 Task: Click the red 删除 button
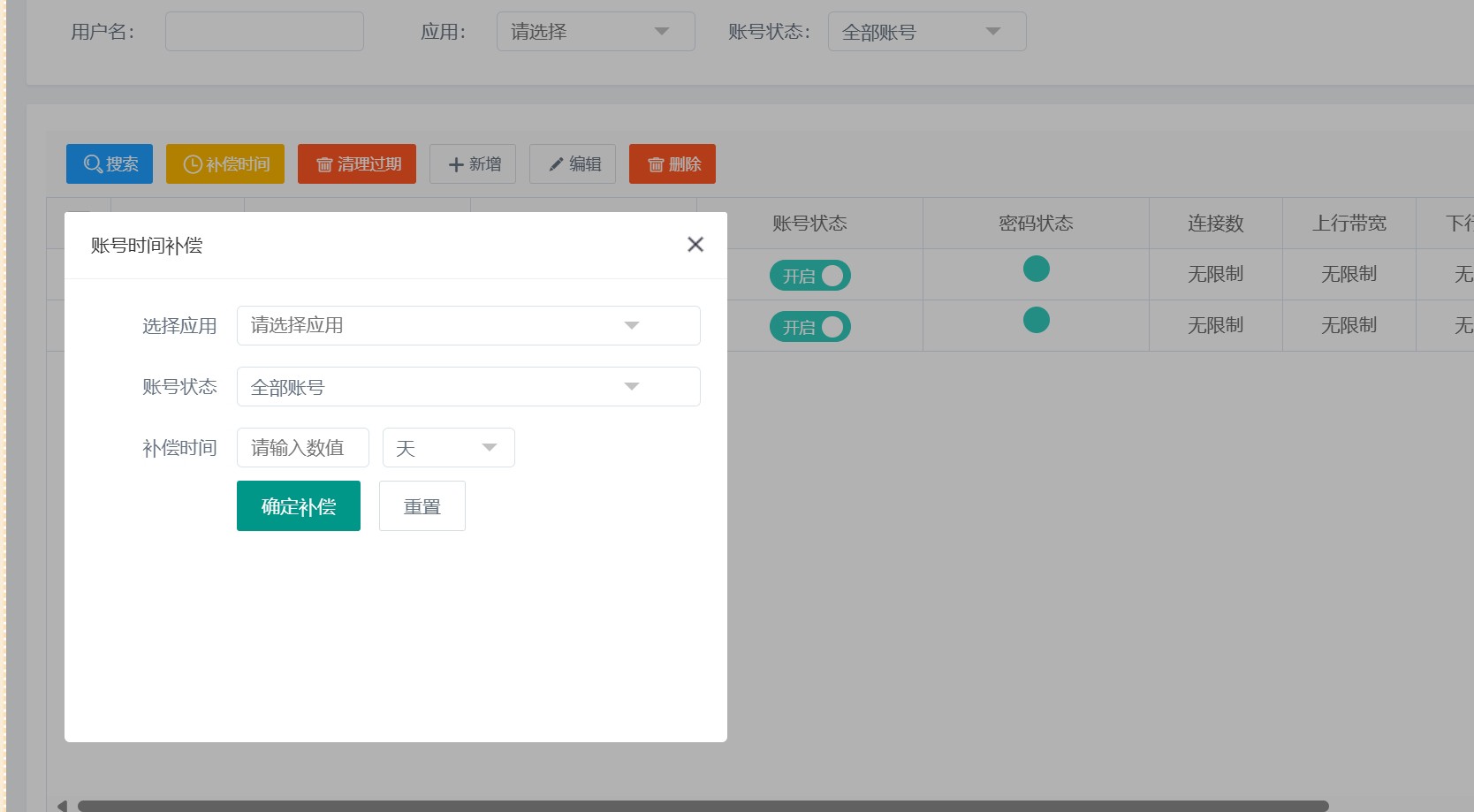pyautogui.click(x=672, y=164)
